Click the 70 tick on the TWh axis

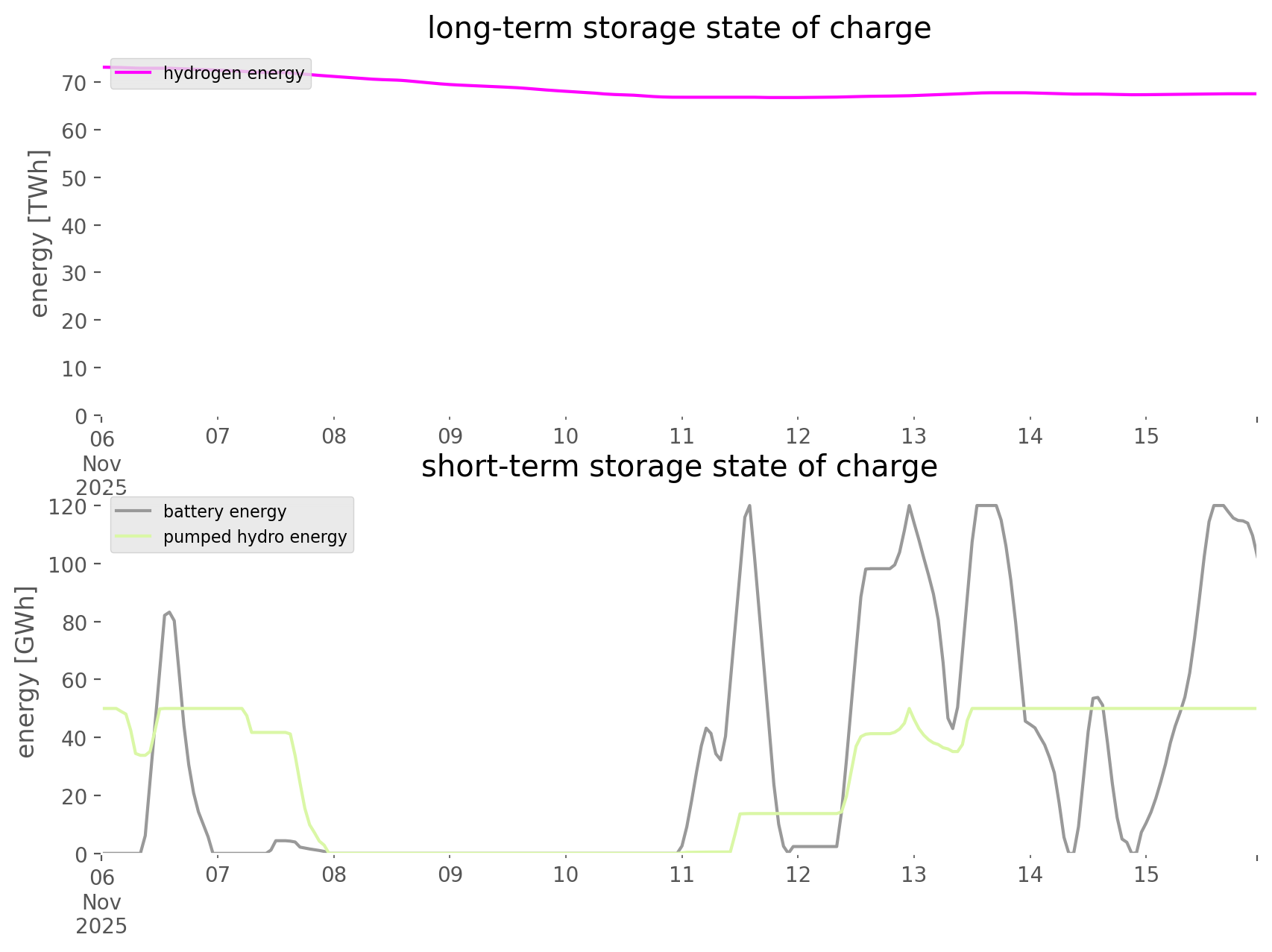point(75,83)
